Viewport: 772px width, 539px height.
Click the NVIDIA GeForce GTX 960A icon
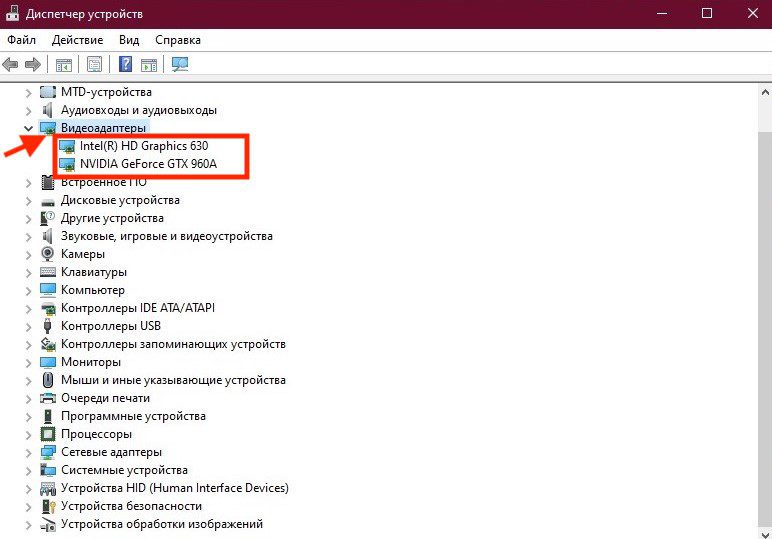(x=67, y=164)
